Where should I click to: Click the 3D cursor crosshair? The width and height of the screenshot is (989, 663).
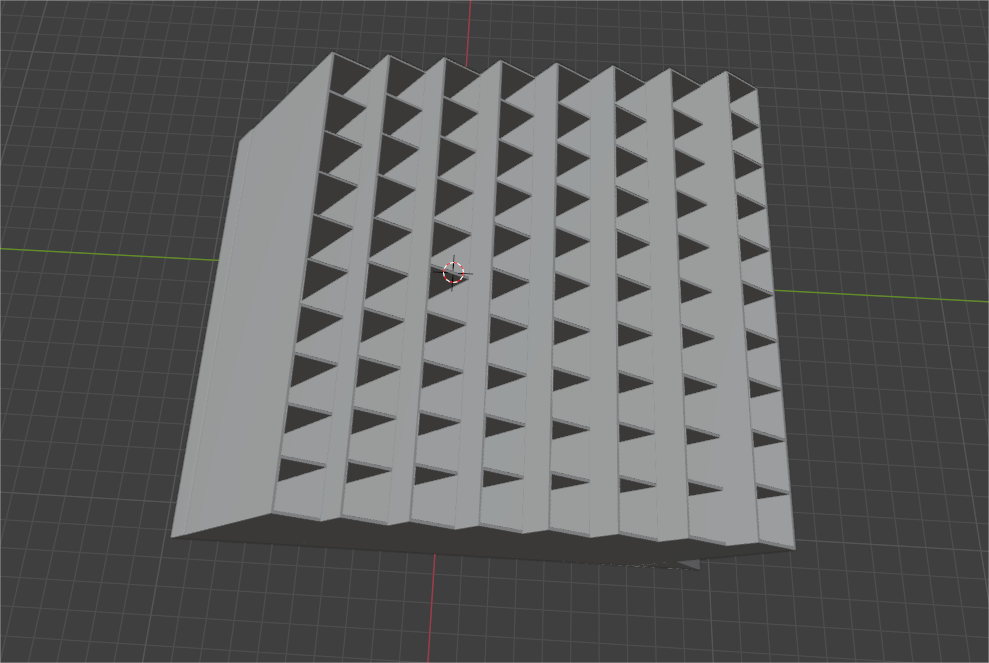[454, 271]
